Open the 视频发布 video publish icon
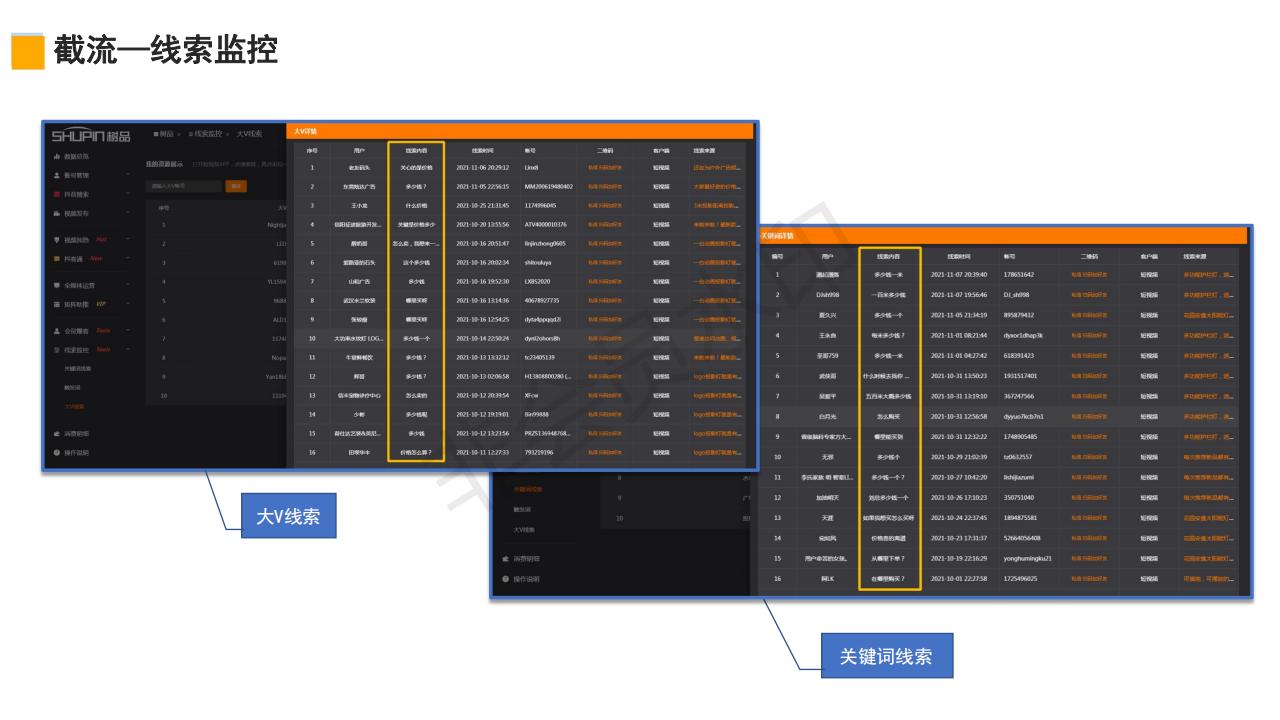1280x720 pixels. [55, 214]
